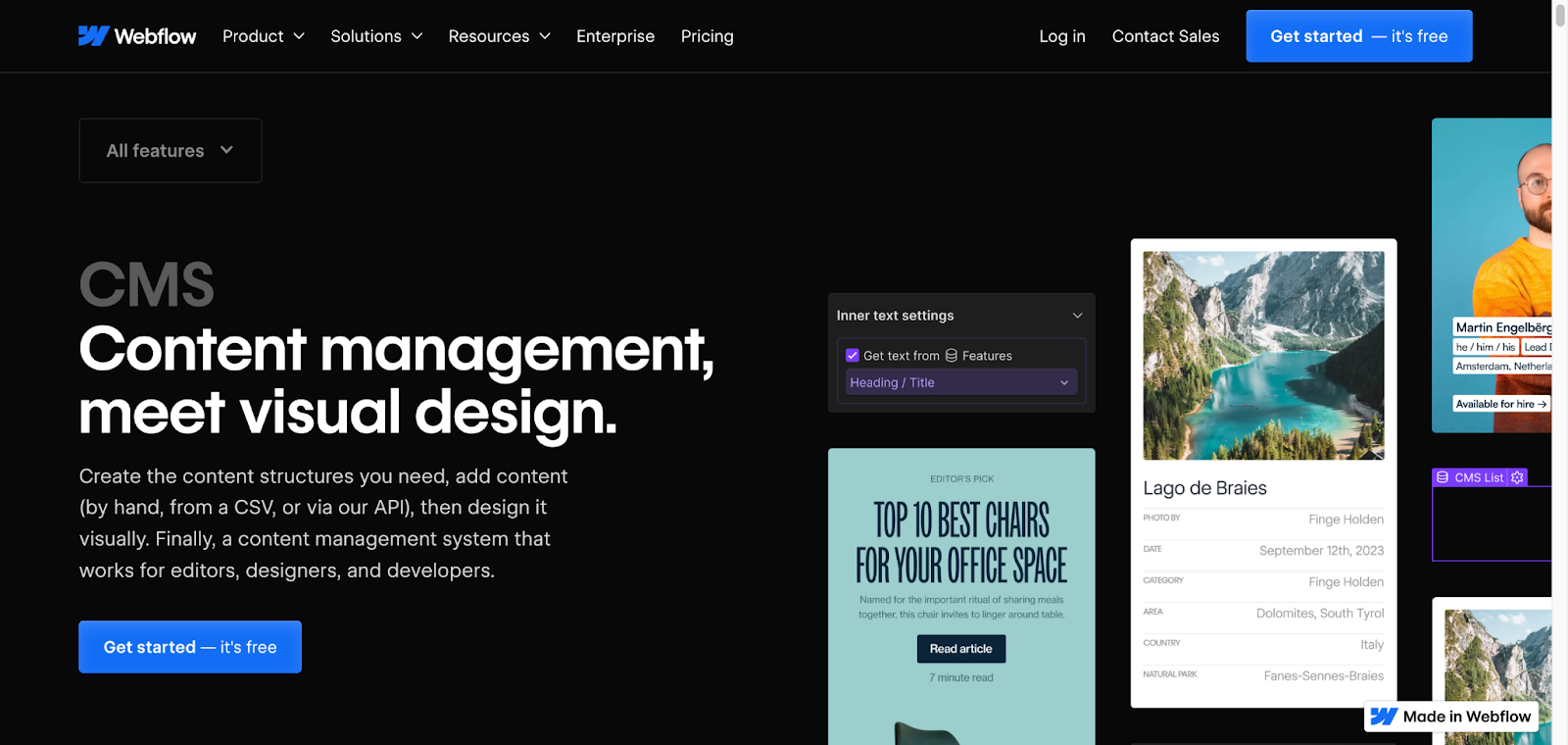The width and height of the screenshot is (1568, 745).
Task: Open the Product menu
Action: 264,36
